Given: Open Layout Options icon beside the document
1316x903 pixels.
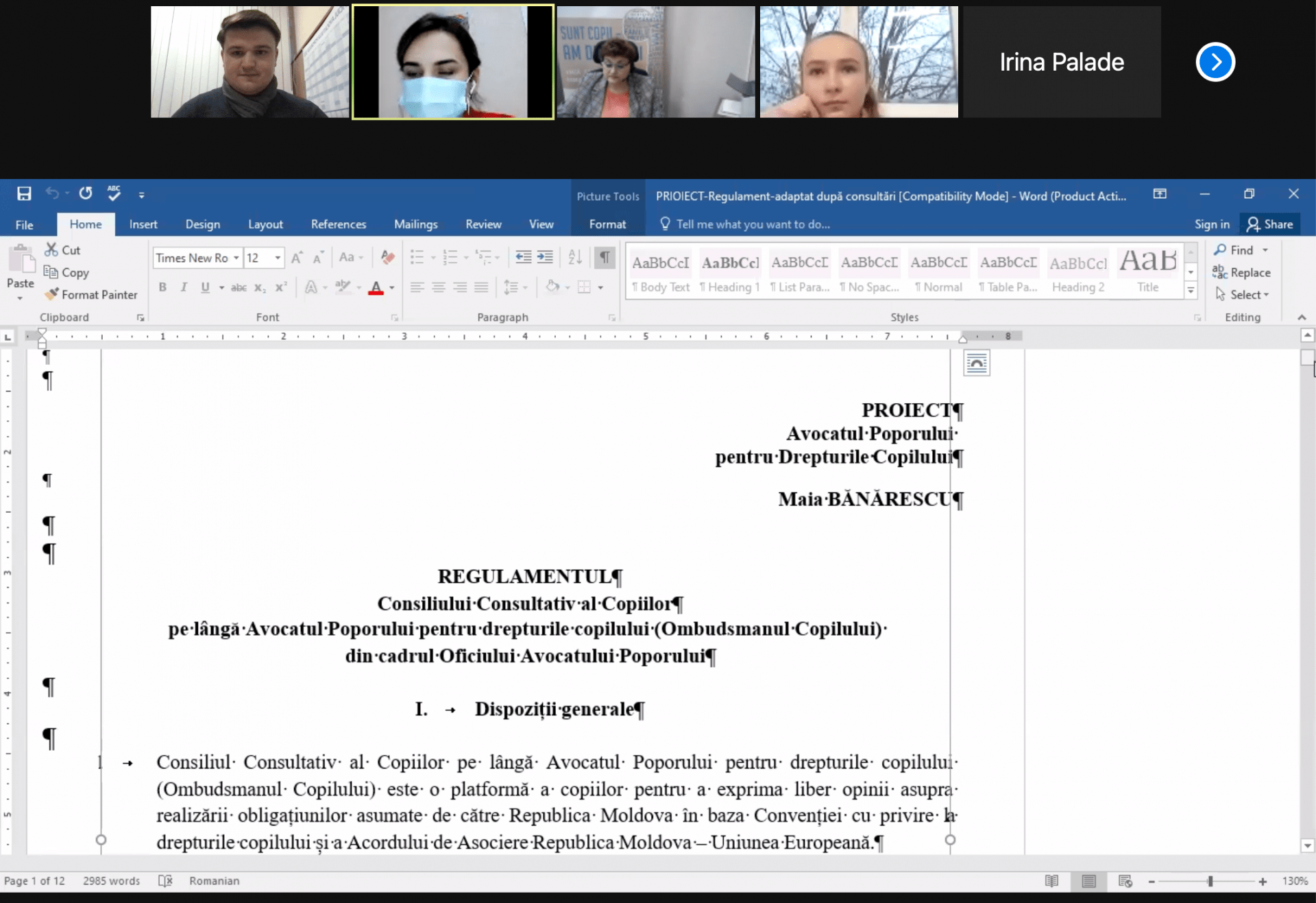Looking at the screenshot, I should coord(977,363).
